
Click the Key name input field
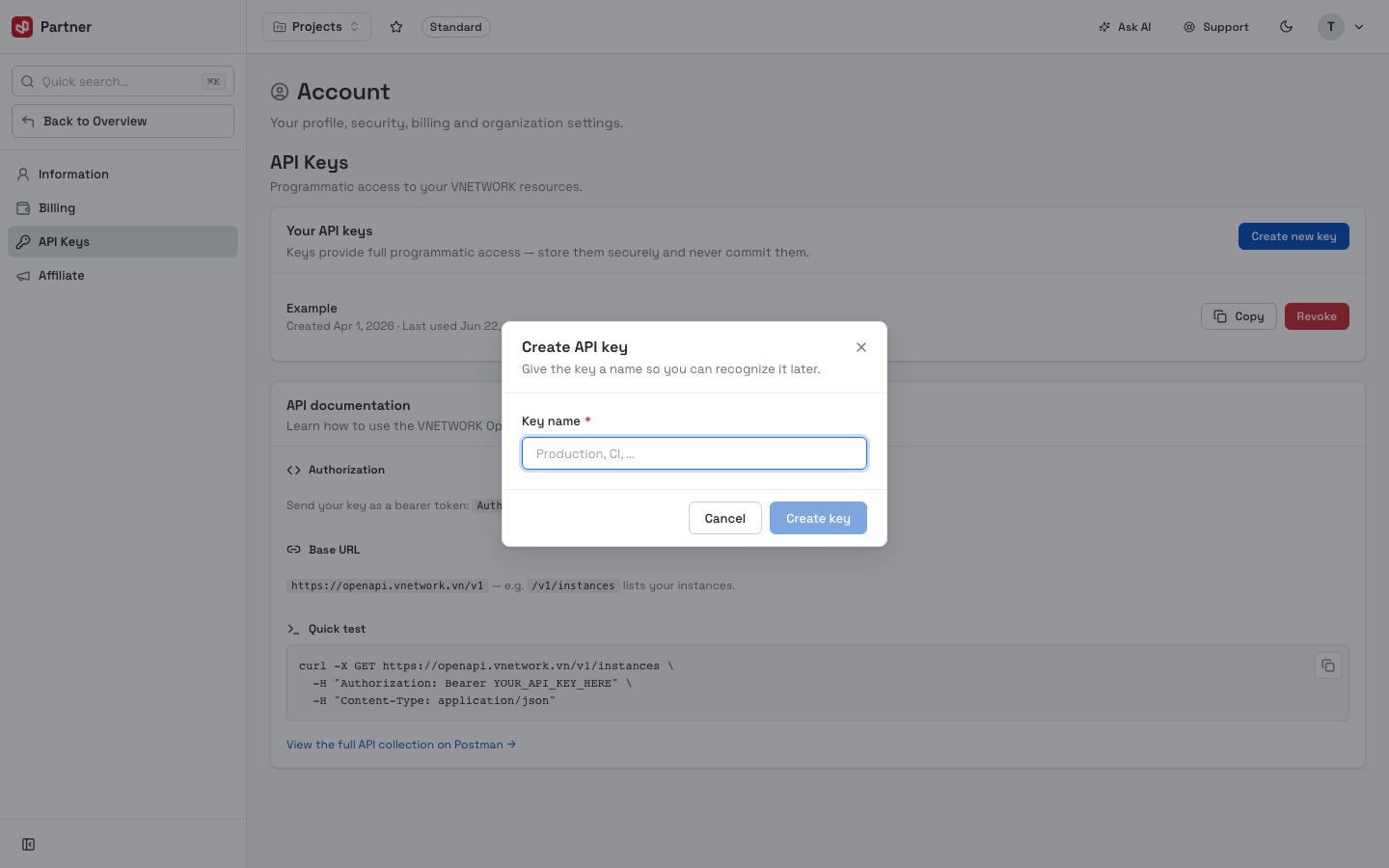point(694,453)
